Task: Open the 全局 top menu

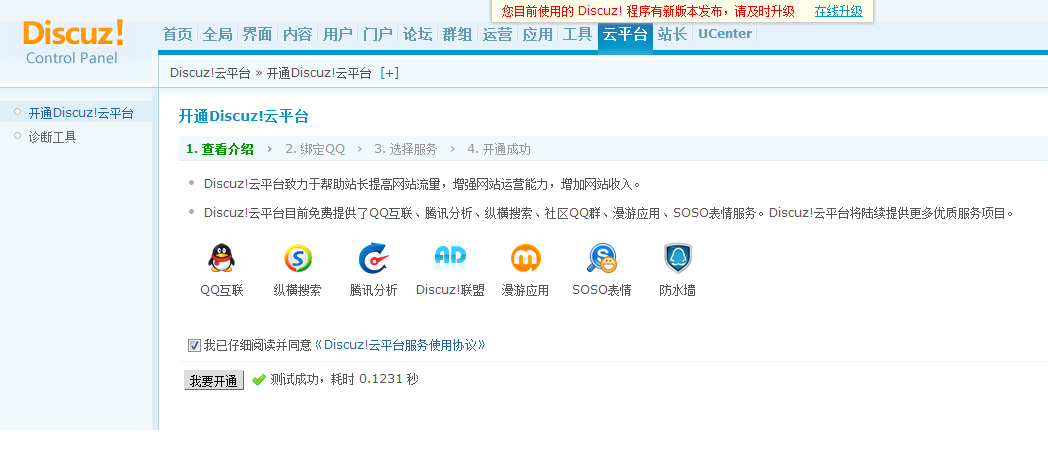Action: point(217,34)
